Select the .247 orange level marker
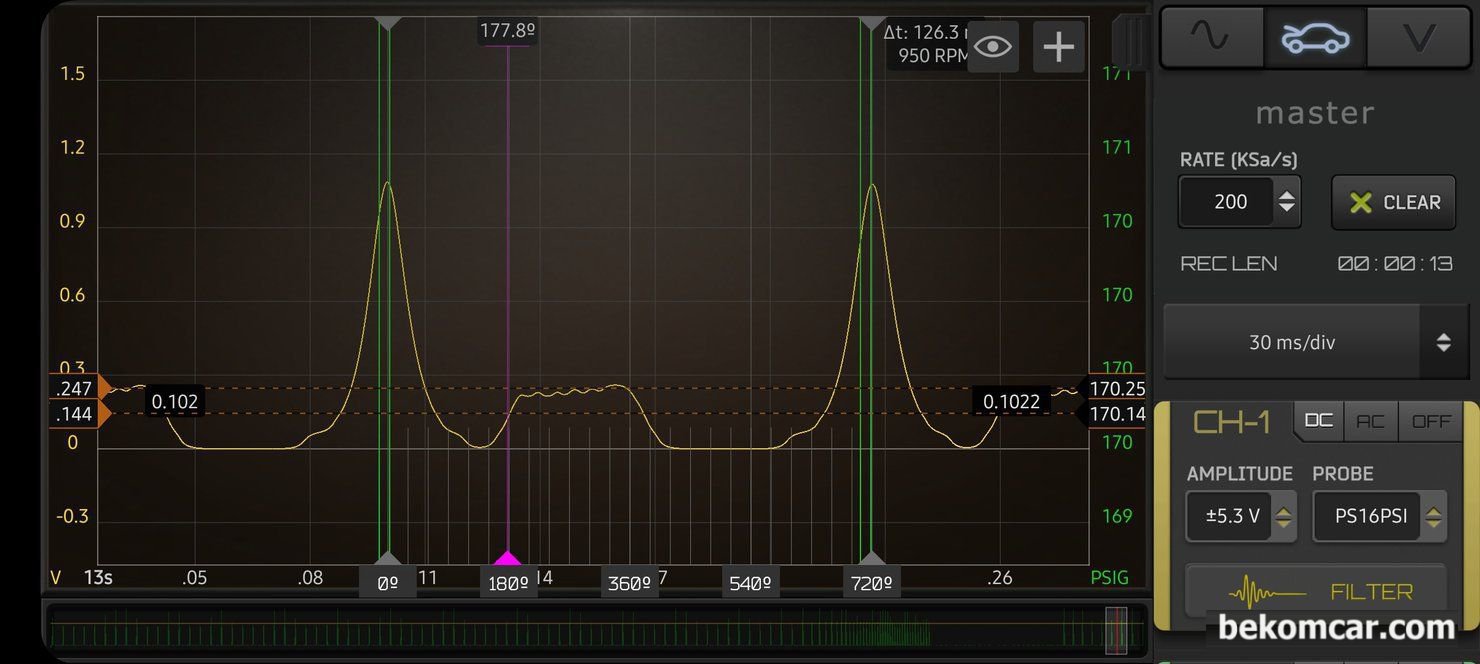The width and height of the screenshot is (1480, 664). click(x=76, y=388)
